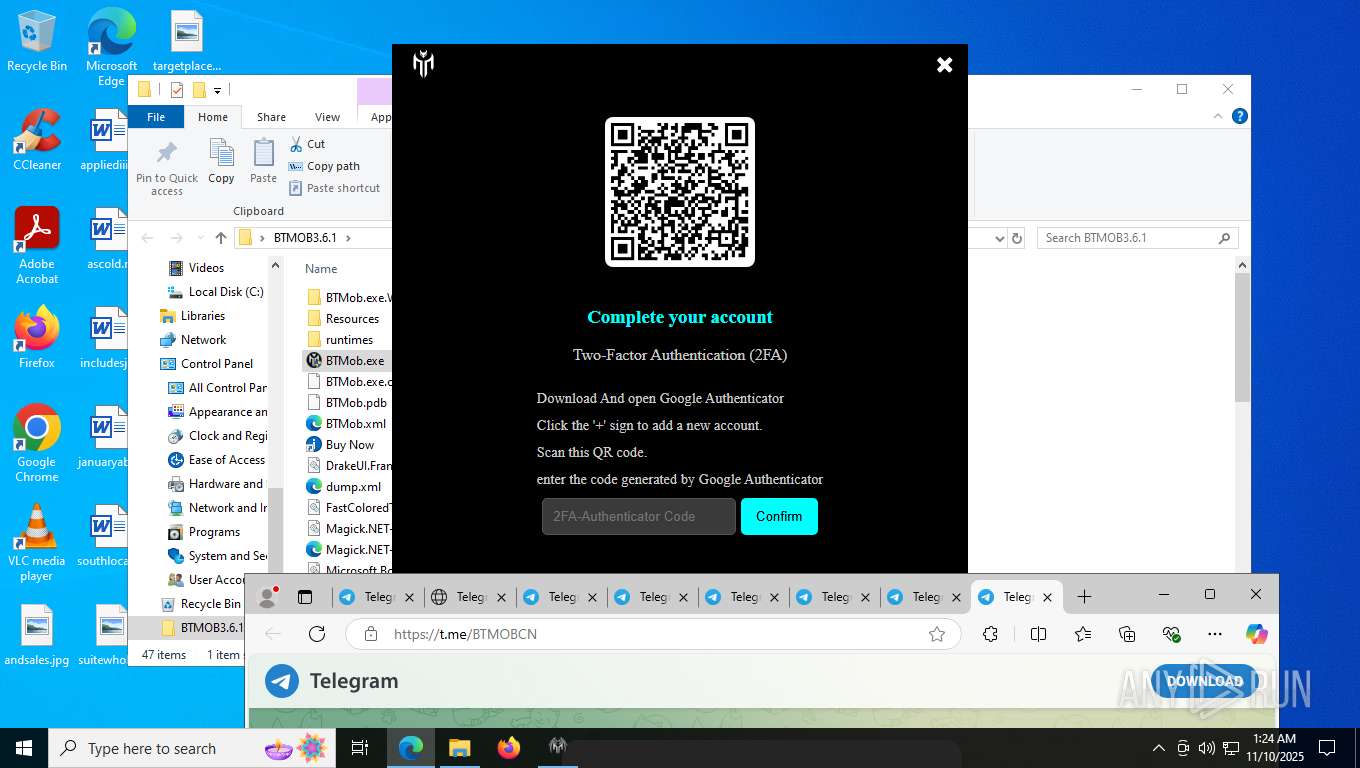This screenshot has width=1360, height=768.
Task: Click Pin to Quick access icon
Action: (x=167, y=168)
